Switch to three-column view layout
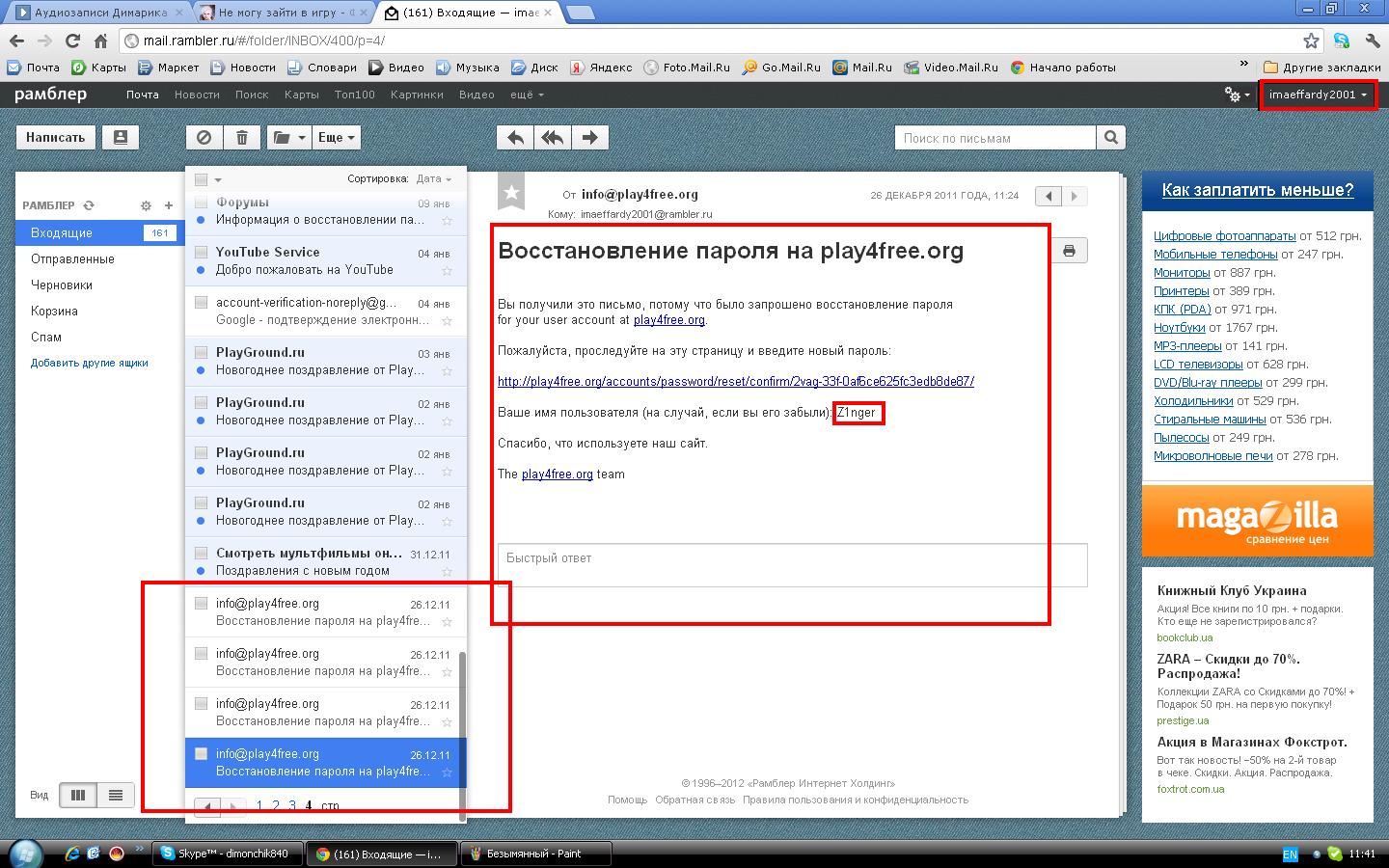 78,796
